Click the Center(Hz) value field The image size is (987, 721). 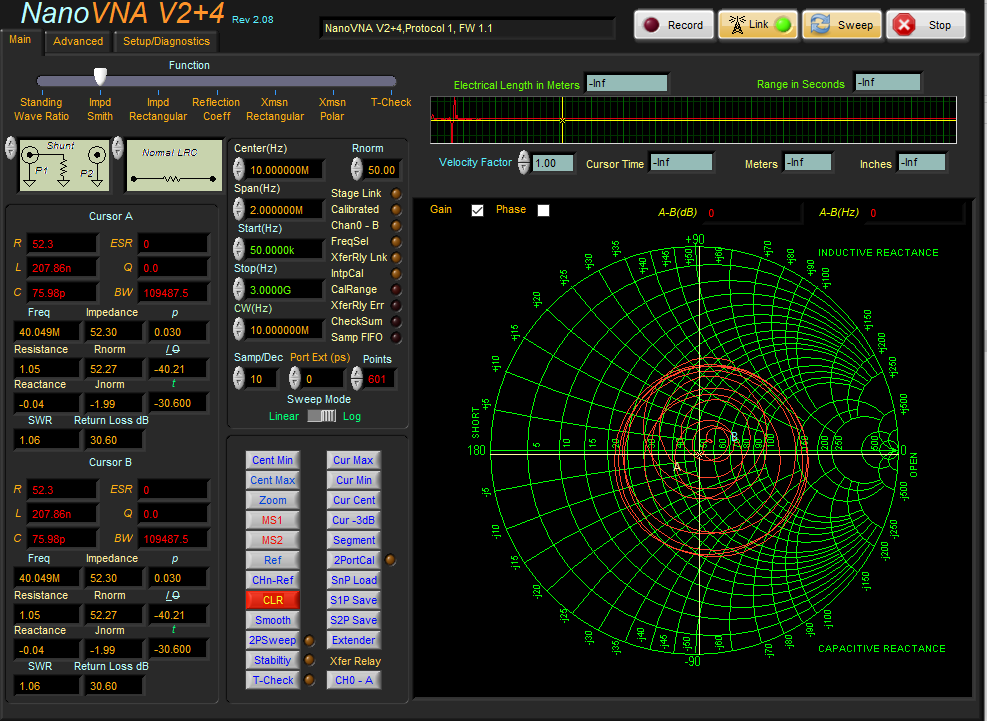285,170
